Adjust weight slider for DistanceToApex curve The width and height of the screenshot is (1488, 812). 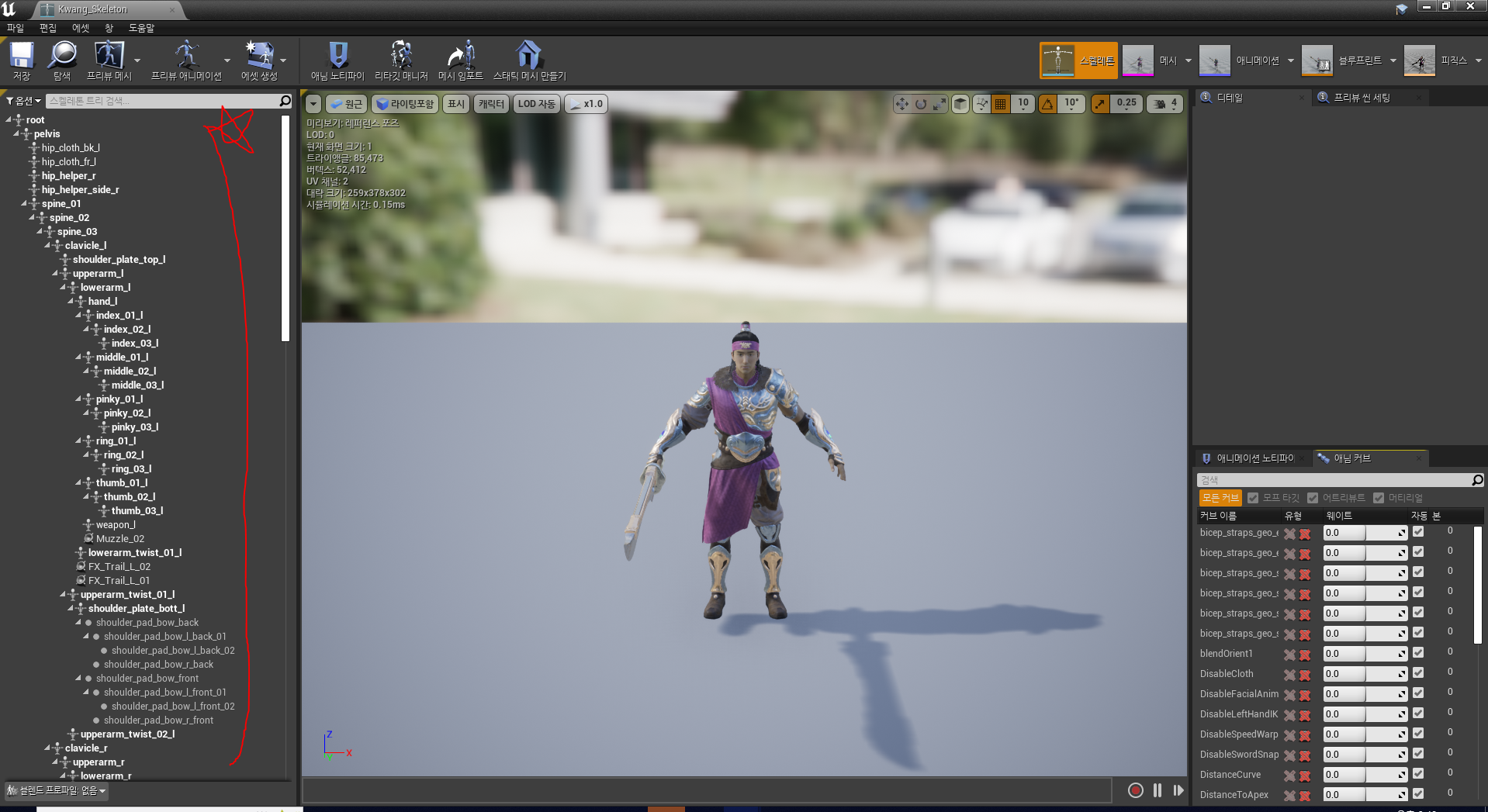tap(1365, 795)
